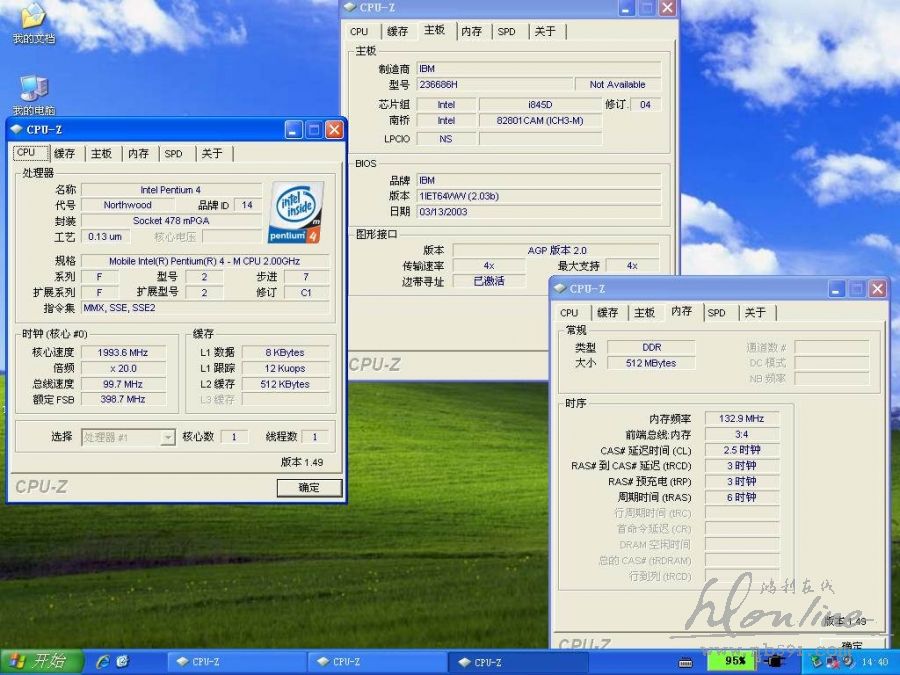Click the BIOS date field showing 03/13/2003
This screenshot has height=675, width=900.
point(538,212)
